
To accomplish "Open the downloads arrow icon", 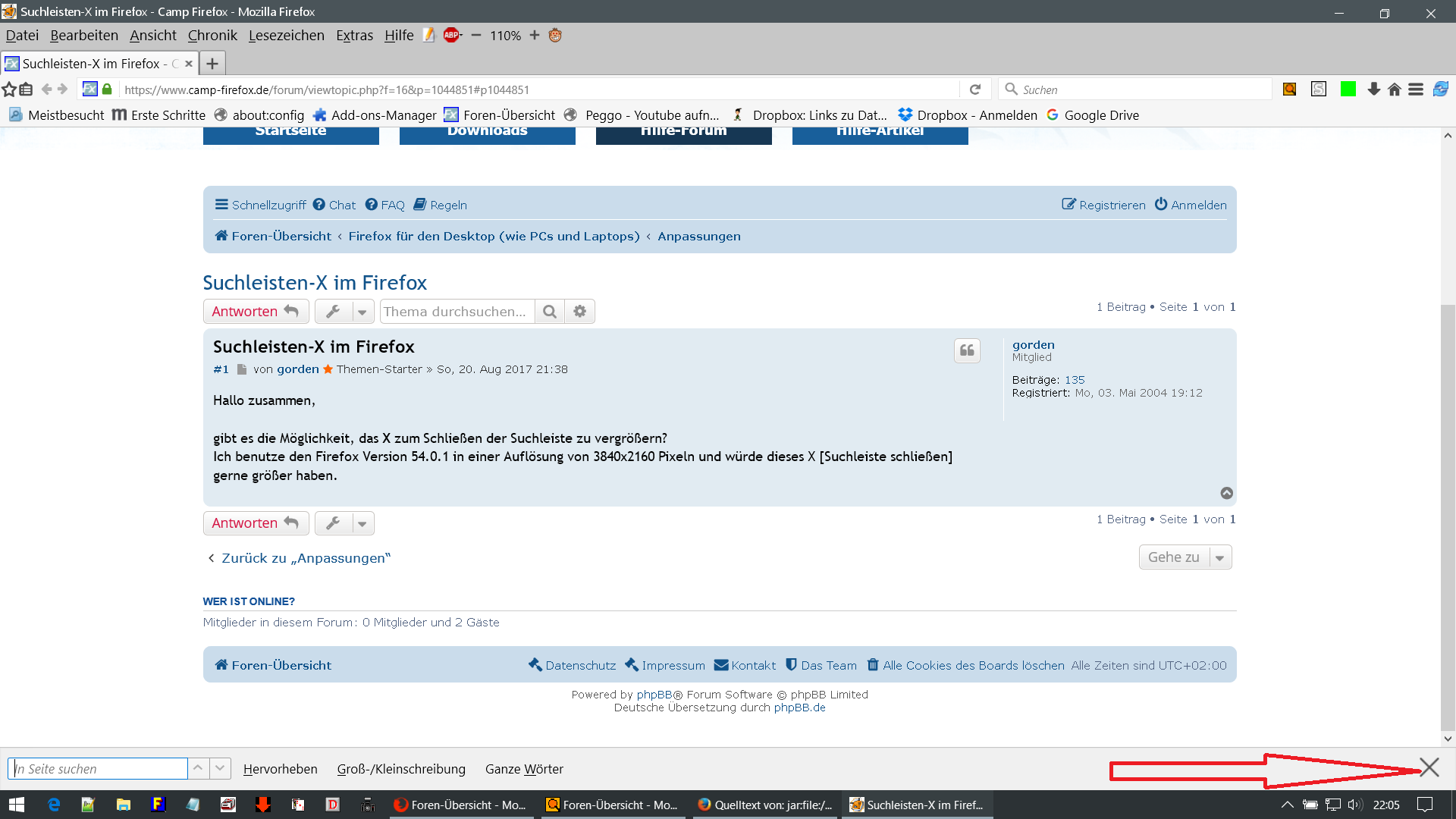I will [1373, 89].
